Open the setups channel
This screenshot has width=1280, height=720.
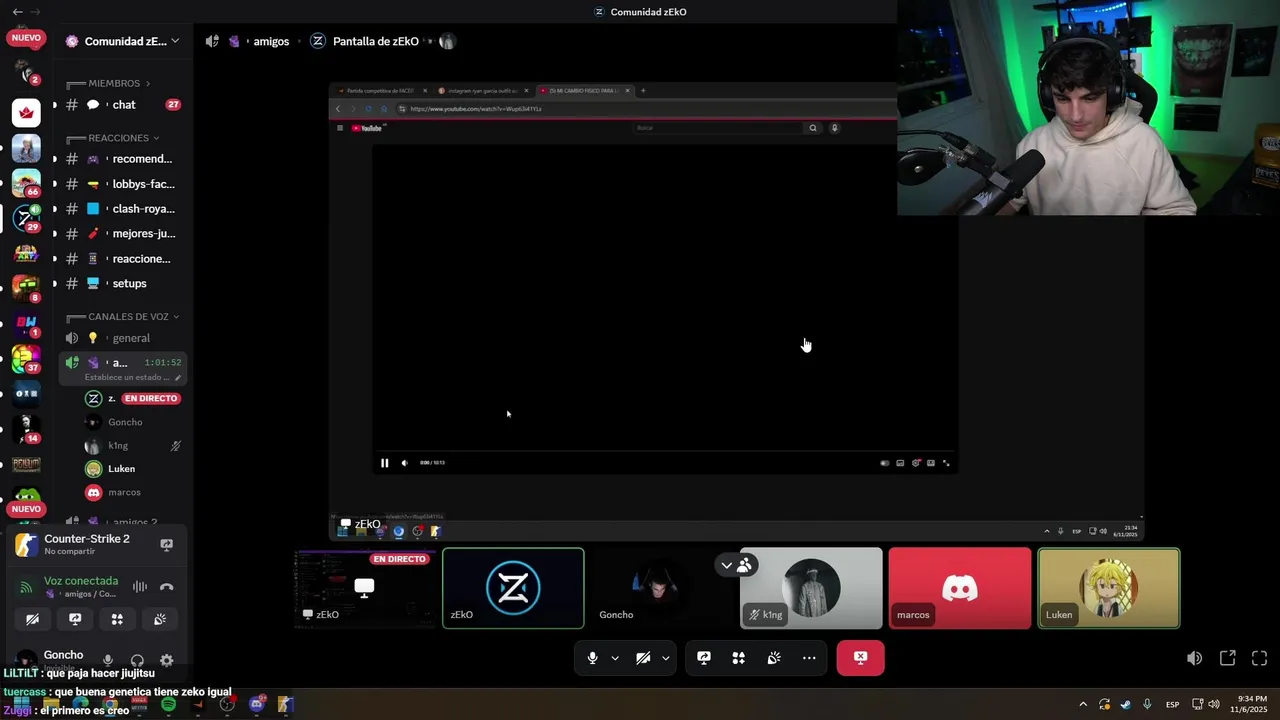(123, 284)
